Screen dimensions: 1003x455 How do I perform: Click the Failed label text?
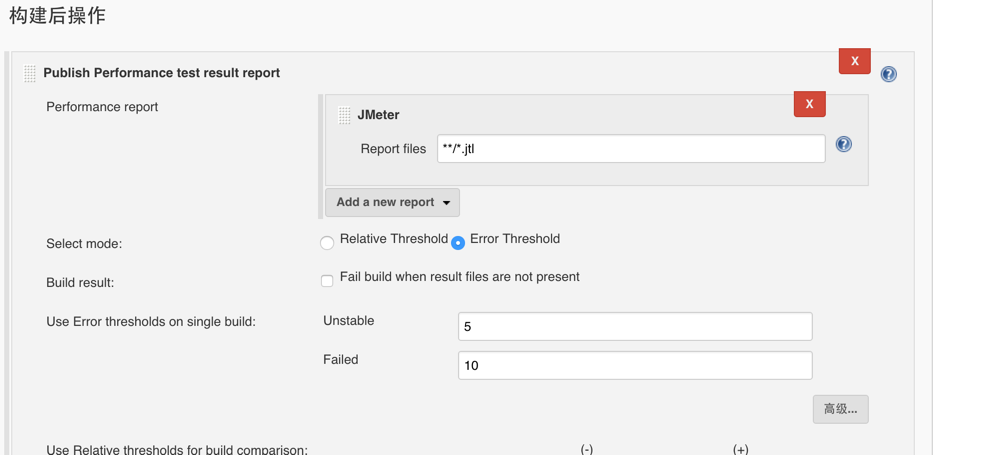[x=341, y=360]
